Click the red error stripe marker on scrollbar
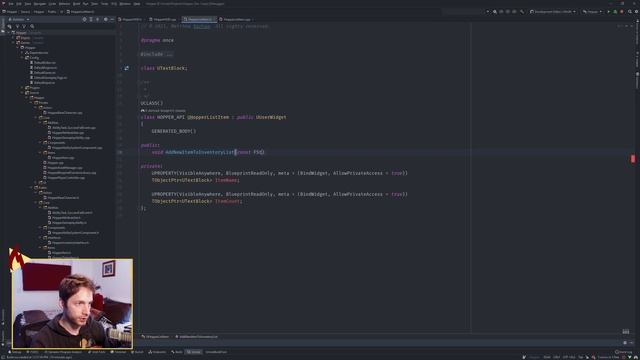 point(633,159)
